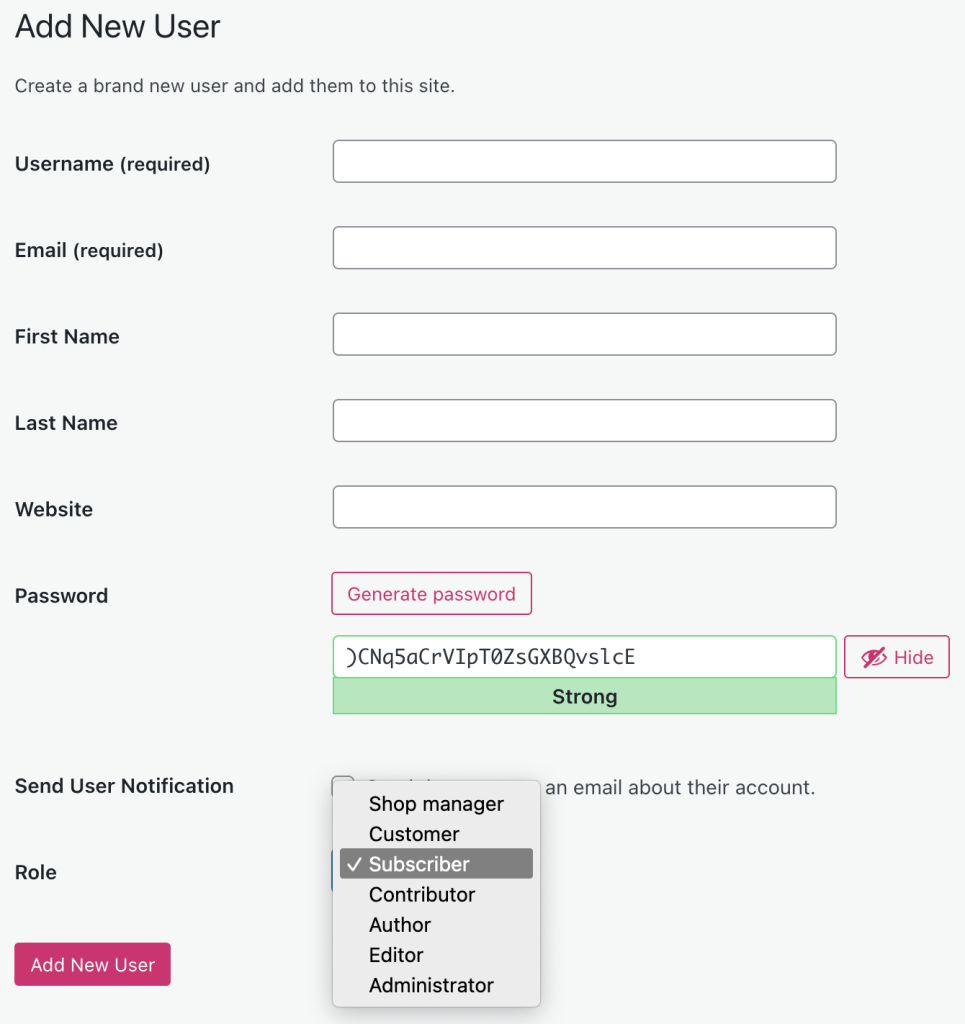Focus the Email input box
965x1024 pixels.
pyautogui.click(x=584, y=248)
